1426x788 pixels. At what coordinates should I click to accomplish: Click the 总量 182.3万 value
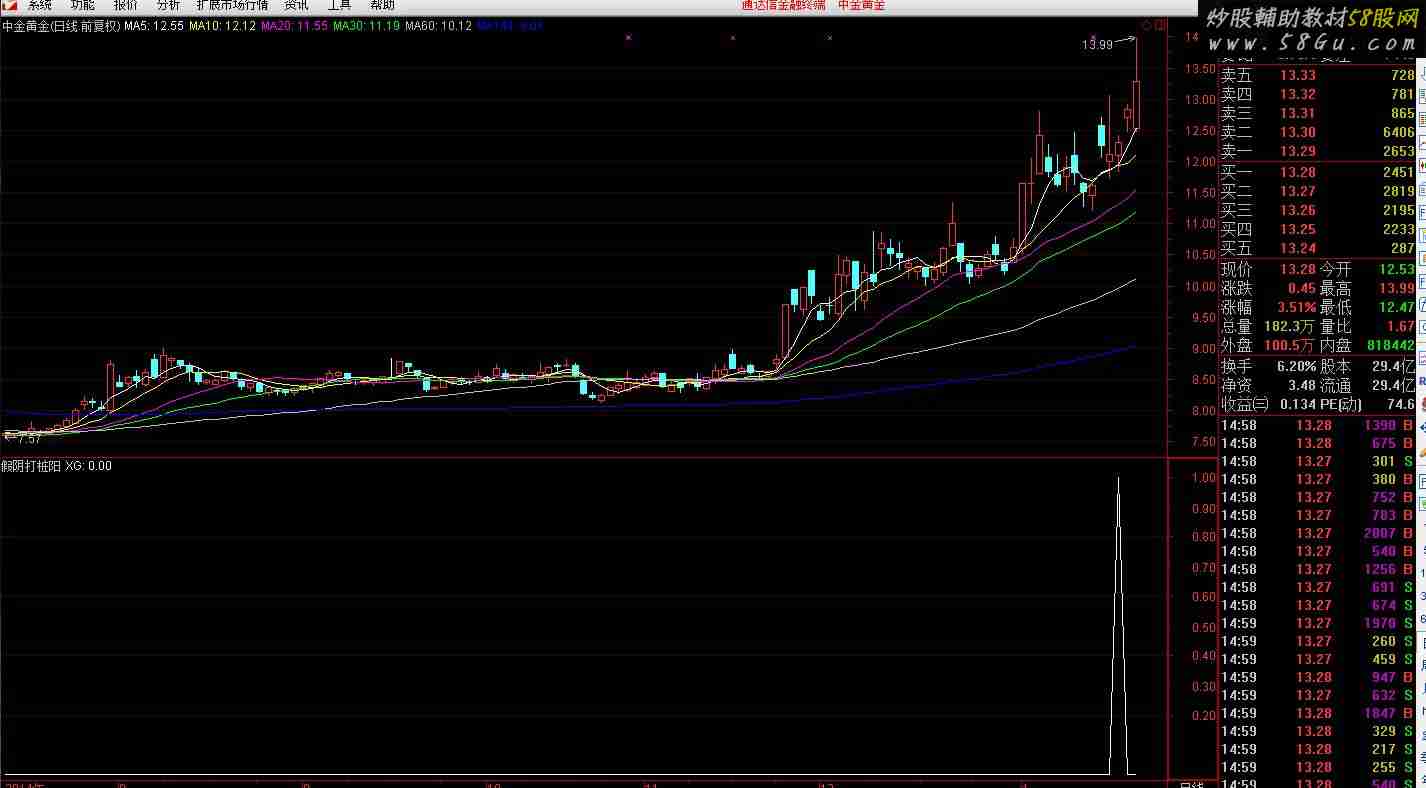[1290, 326]
